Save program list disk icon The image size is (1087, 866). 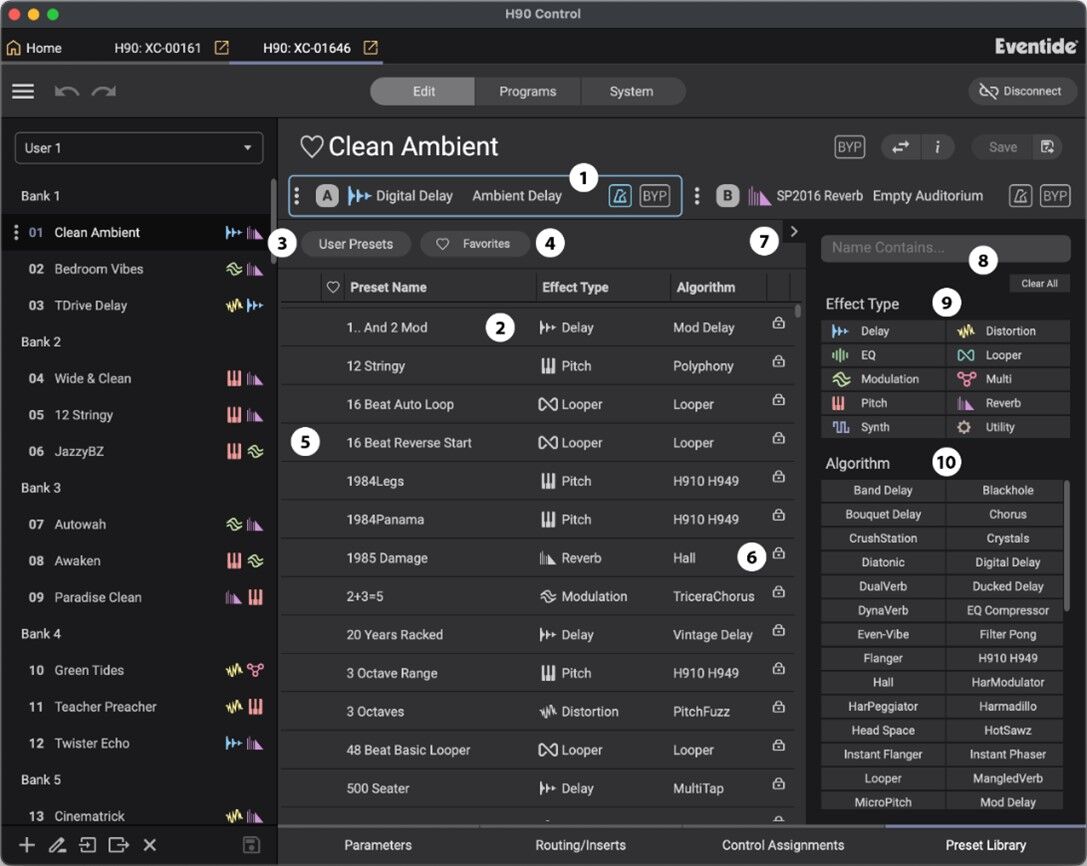[251, 845]
